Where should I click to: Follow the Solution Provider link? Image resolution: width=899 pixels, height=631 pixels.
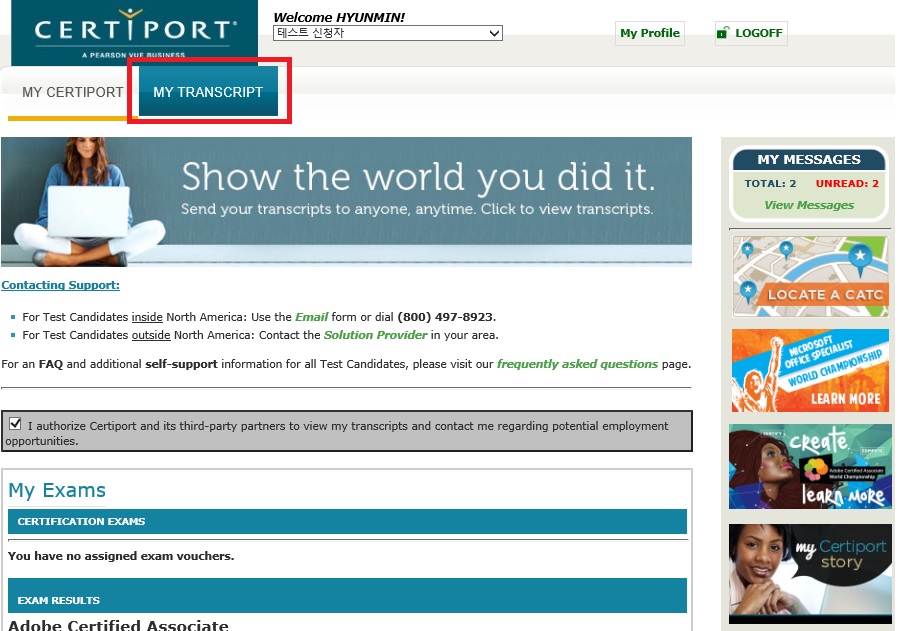coord(376,335)
